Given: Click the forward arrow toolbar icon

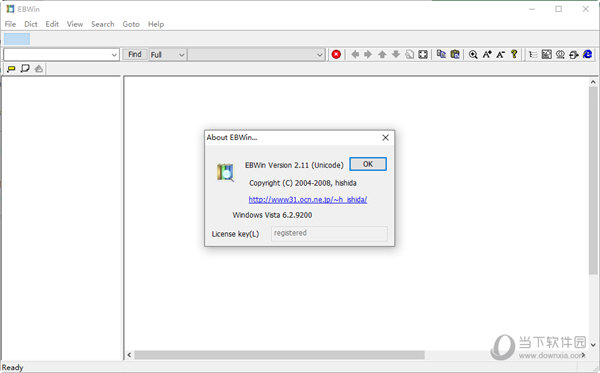Looking at the screenshot, I should (x=368, y=54).
